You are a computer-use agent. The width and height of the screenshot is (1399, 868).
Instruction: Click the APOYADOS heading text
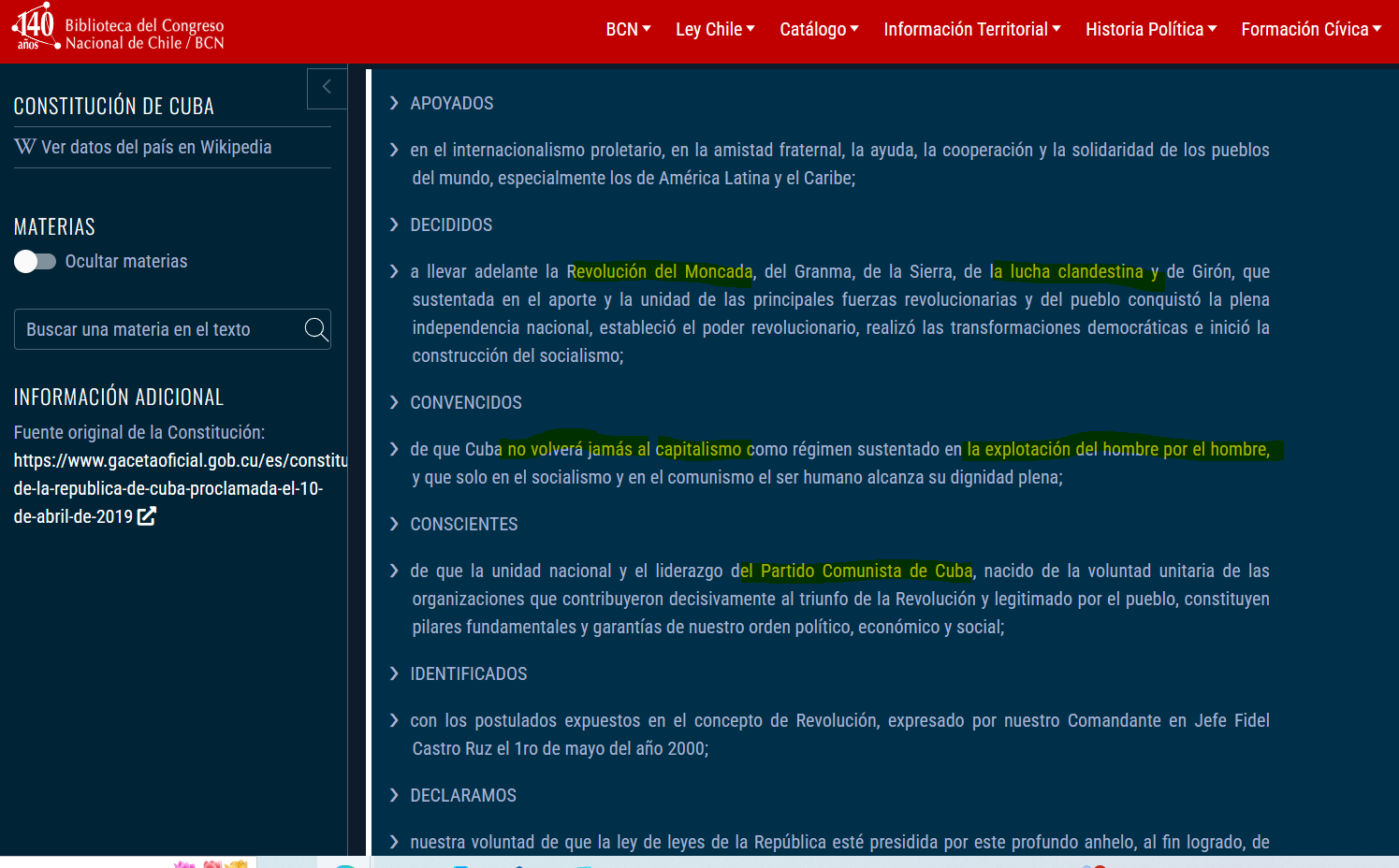click(452, 104)
